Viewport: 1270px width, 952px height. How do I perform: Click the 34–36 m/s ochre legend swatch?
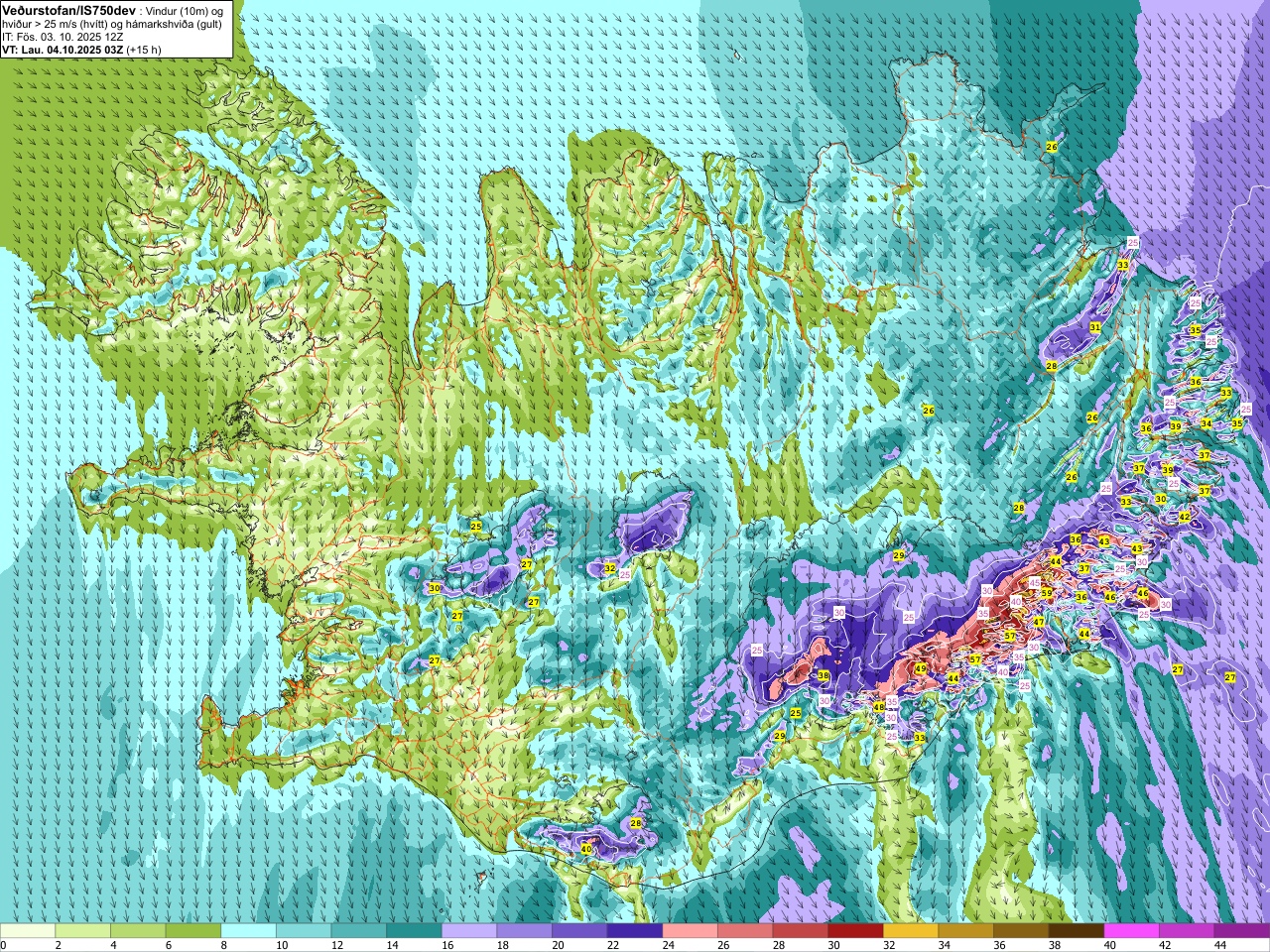(x=965, y=931)
